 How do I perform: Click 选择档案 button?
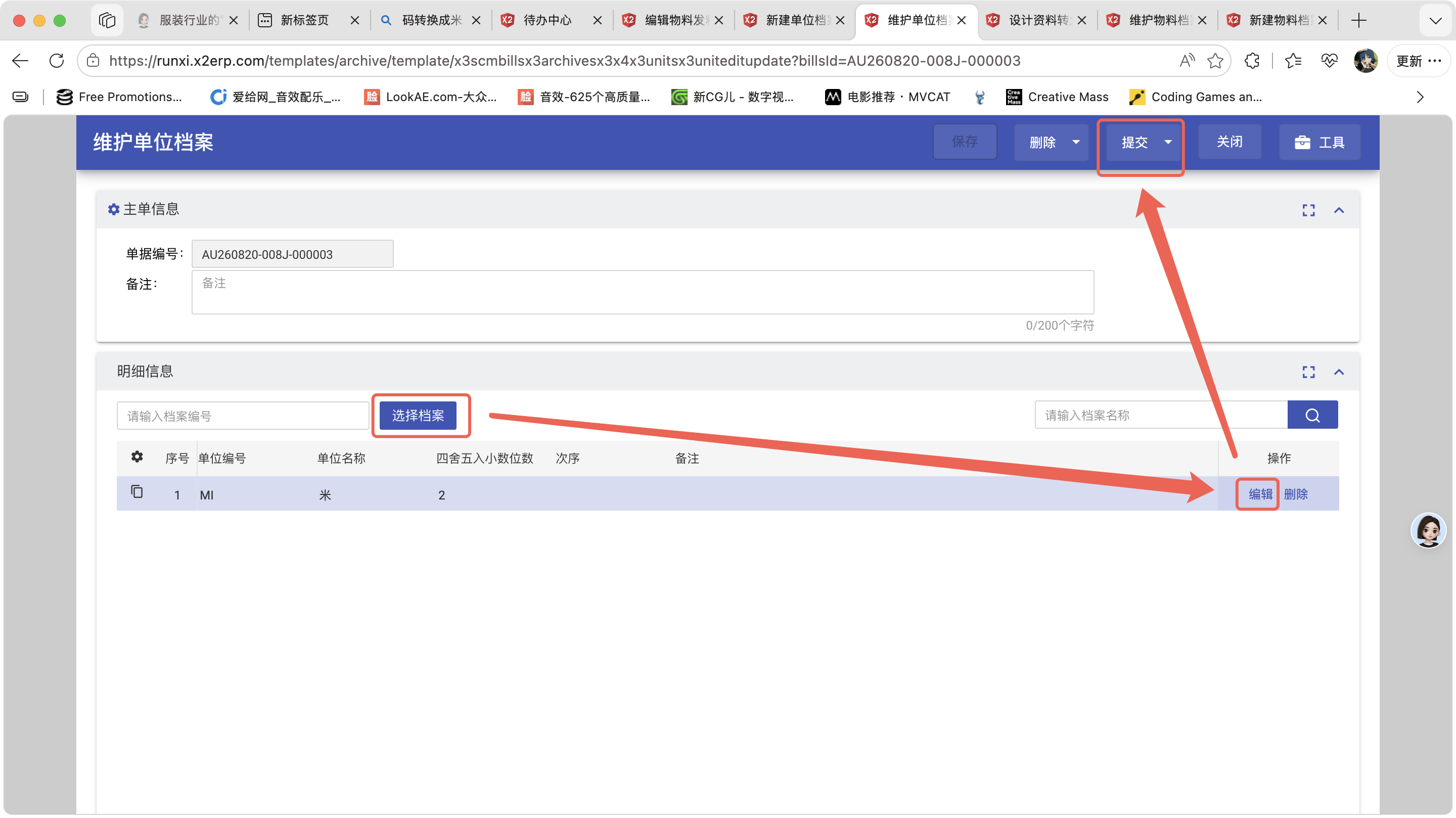click(x=418, y=416)
